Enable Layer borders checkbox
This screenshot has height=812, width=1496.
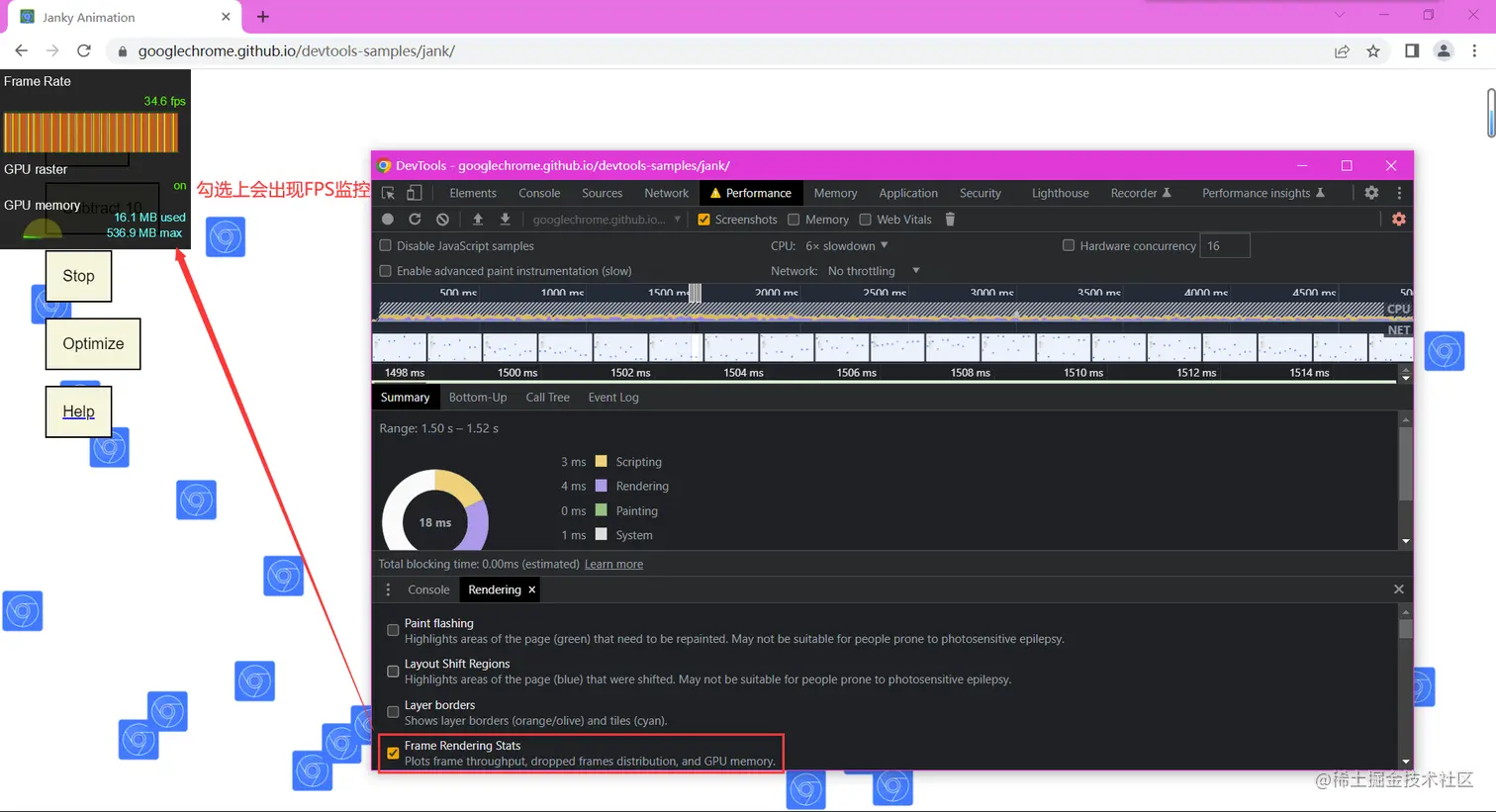coord(393,712)
